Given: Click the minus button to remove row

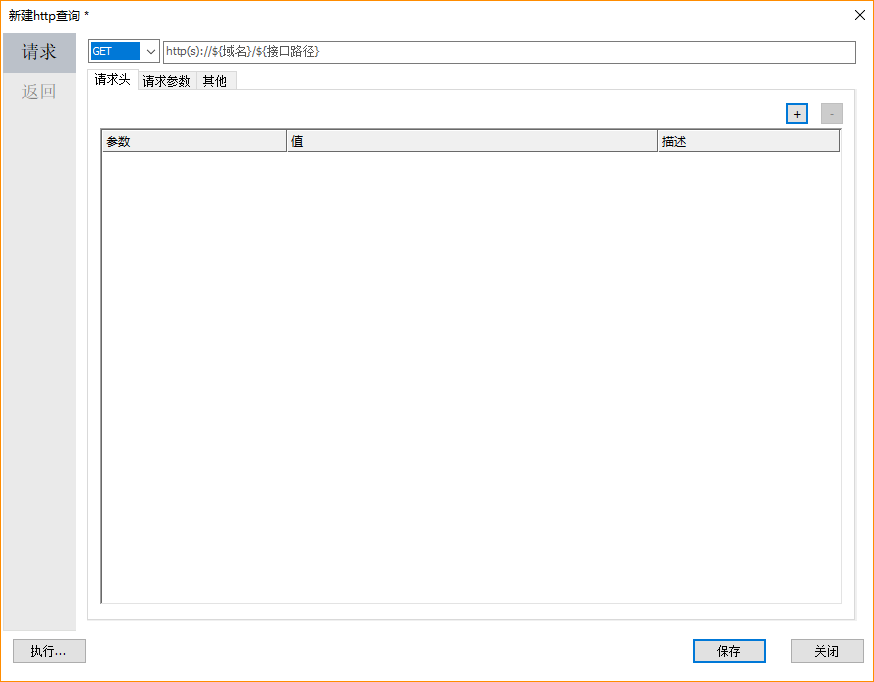Looking at the screenshot, I should point(831,114).
